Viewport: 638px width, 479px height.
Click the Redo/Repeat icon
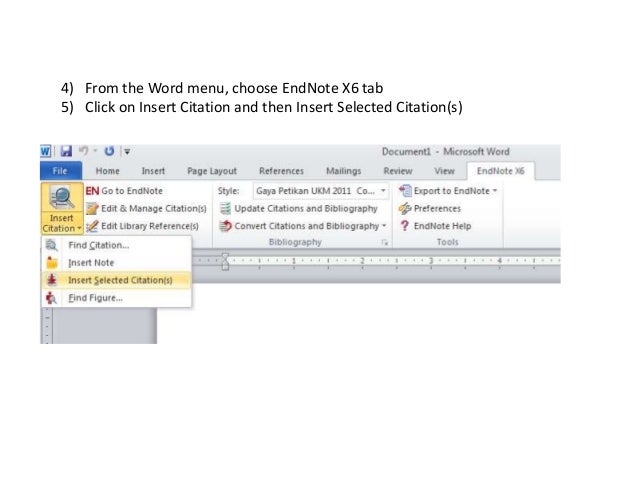click(x=109, y=151)
